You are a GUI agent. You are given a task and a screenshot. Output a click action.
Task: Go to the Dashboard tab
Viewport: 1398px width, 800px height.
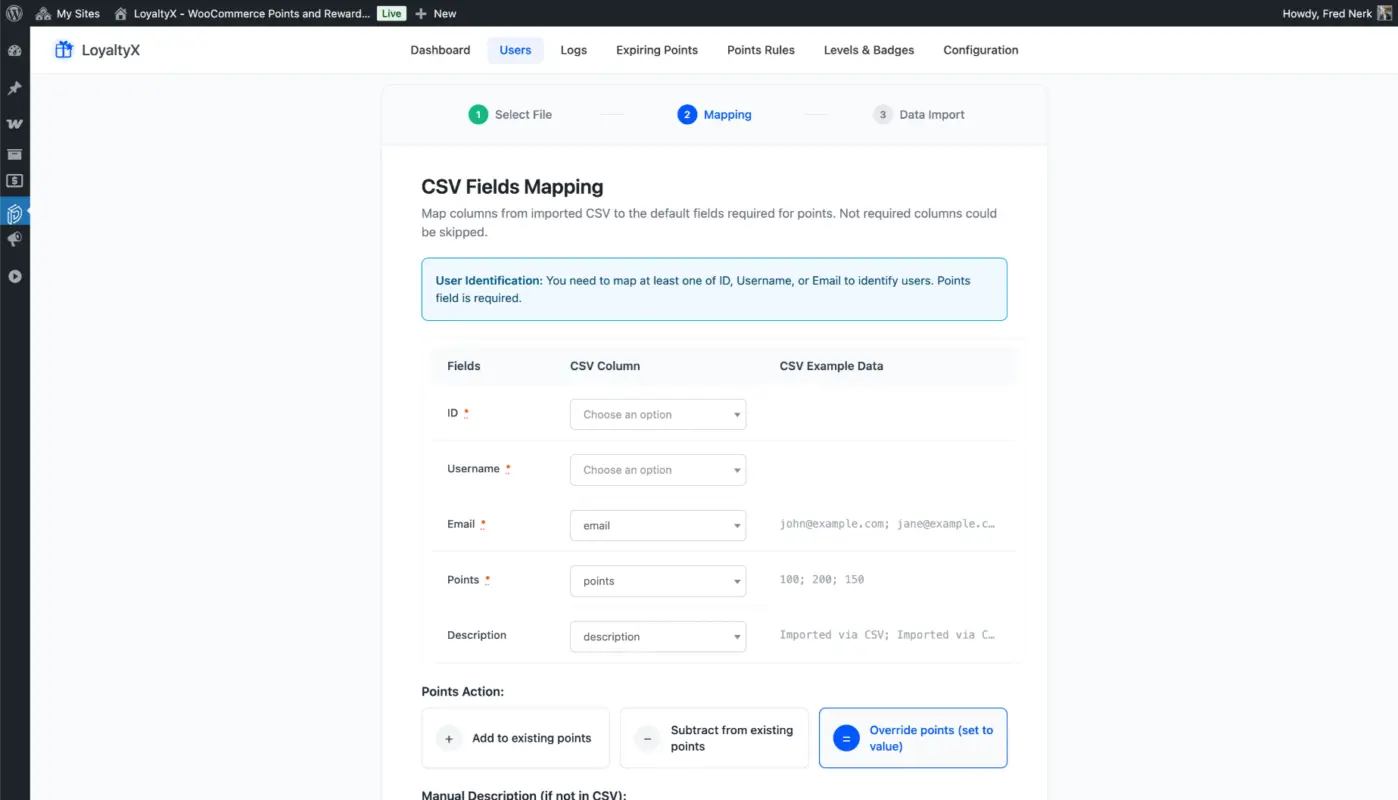click(x=440, y=50)
